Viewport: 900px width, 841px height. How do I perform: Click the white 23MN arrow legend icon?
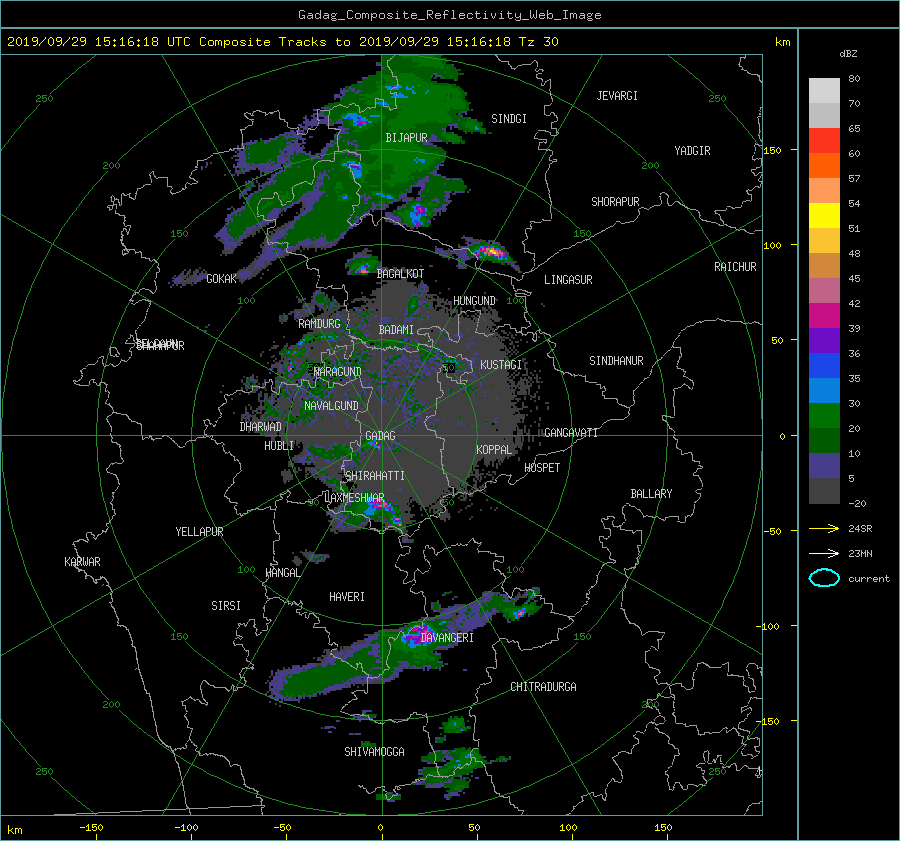[824, 553]
